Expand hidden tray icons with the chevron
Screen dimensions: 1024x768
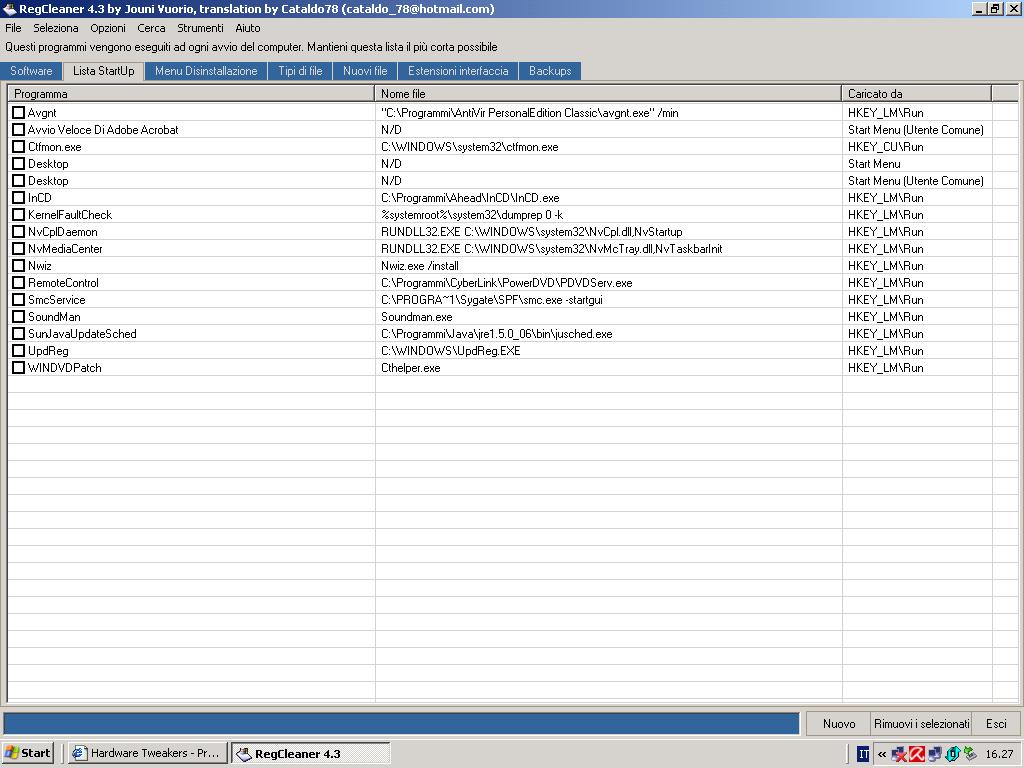tap(882, 754)
